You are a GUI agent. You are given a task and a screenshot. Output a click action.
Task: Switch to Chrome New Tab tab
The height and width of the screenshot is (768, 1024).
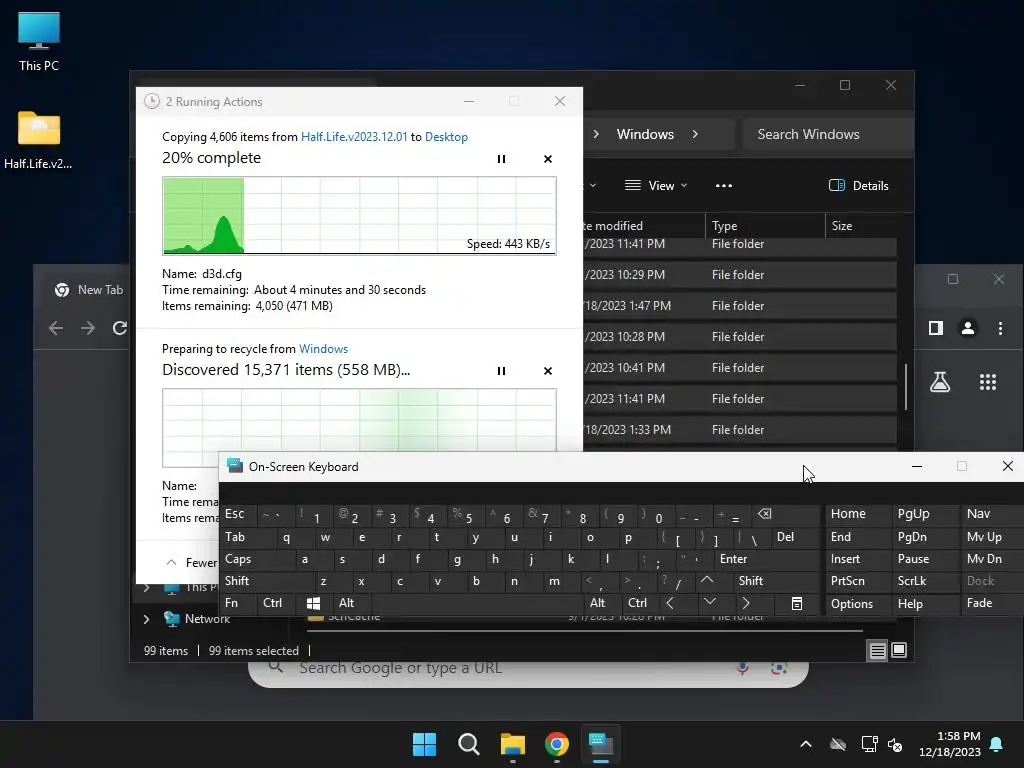click(89, 290)
